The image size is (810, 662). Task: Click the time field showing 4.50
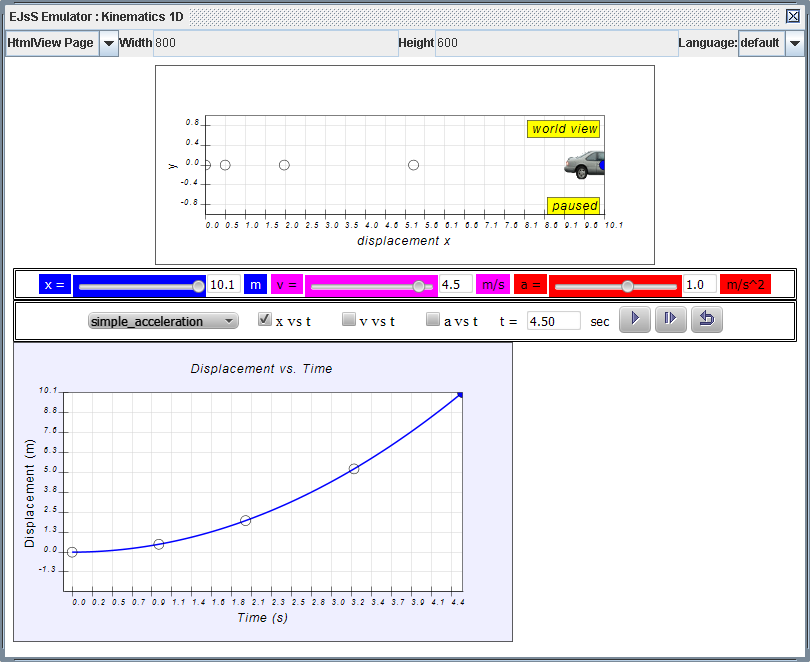coord(553,321)
